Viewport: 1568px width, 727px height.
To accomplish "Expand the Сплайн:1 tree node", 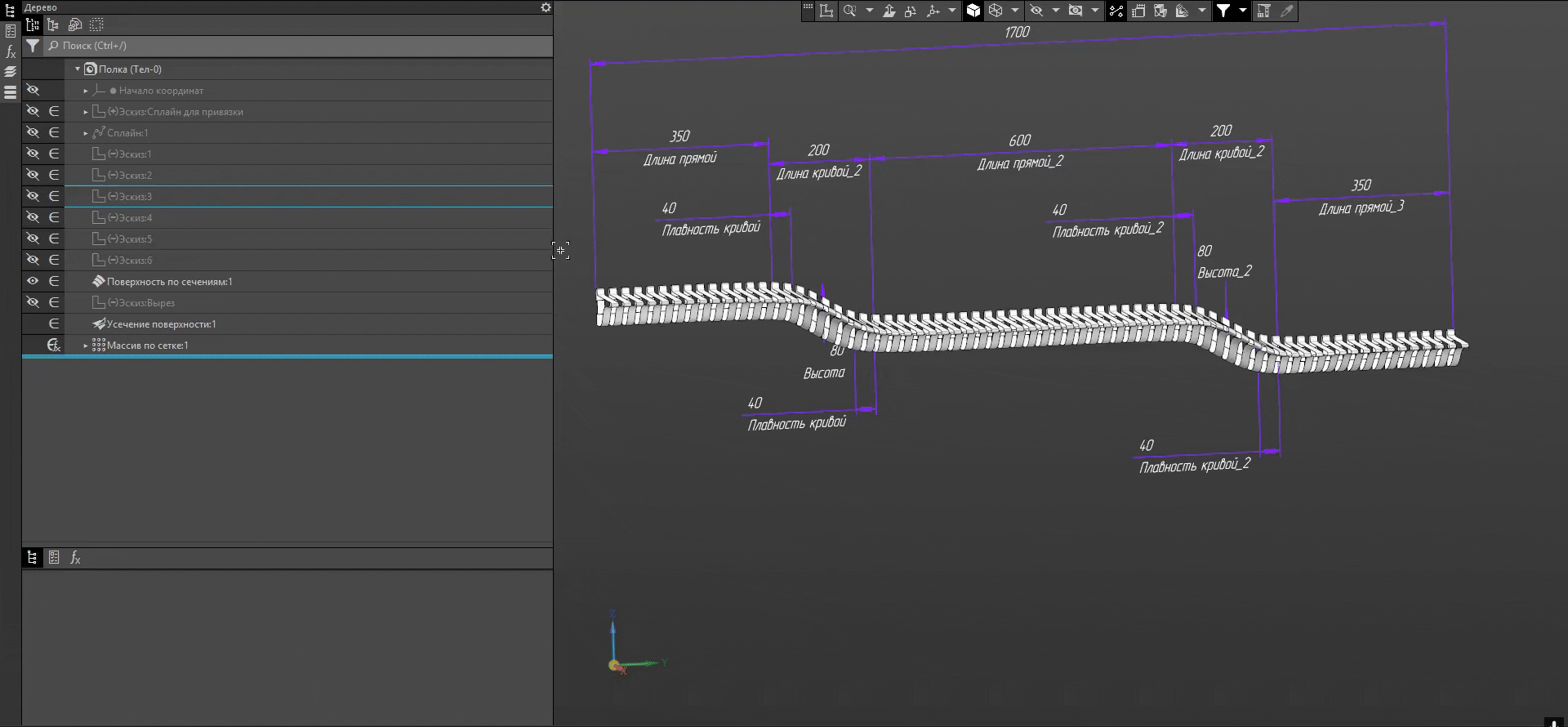I will tap(86, 133).
